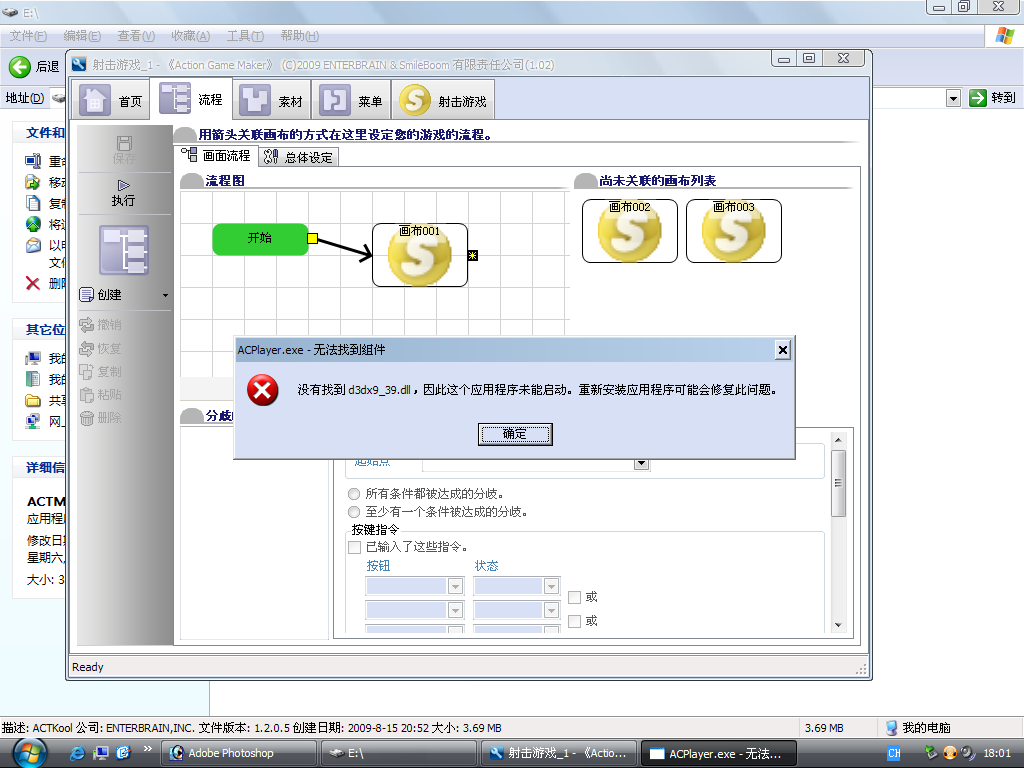This screenshot has height=768, width=1024.
Task: Switch to Adobe Photoshop taskbar button
Action: click(x=238, y=753)
